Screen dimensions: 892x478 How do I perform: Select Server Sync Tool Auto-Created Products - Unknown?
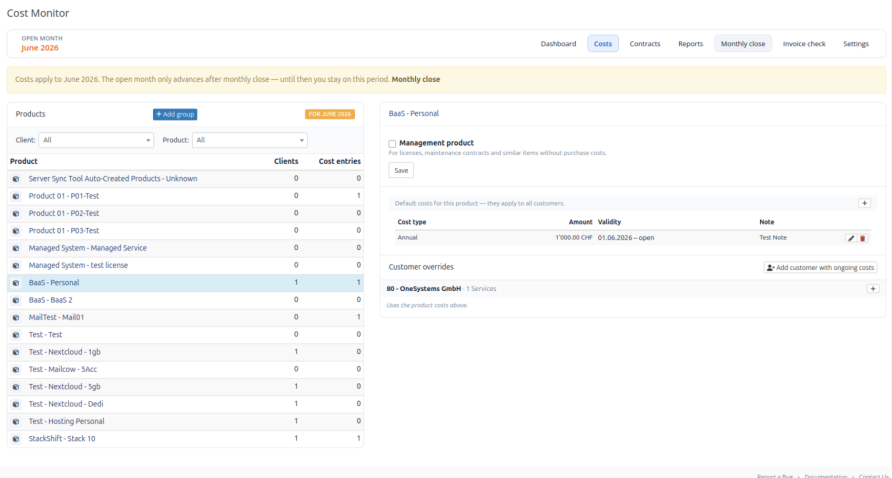185,179
